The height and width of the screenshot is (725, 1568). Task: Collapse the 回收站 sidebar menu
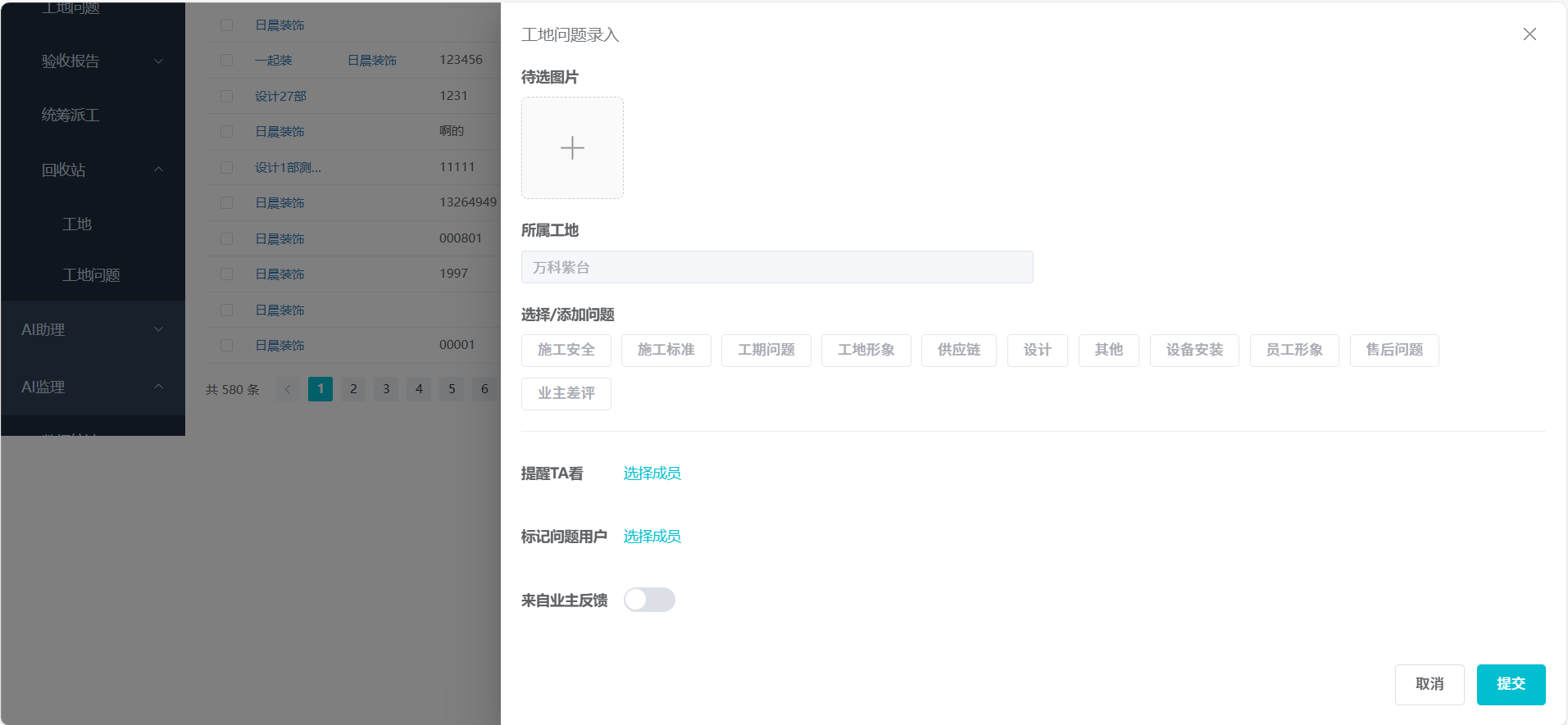point(93,170)
